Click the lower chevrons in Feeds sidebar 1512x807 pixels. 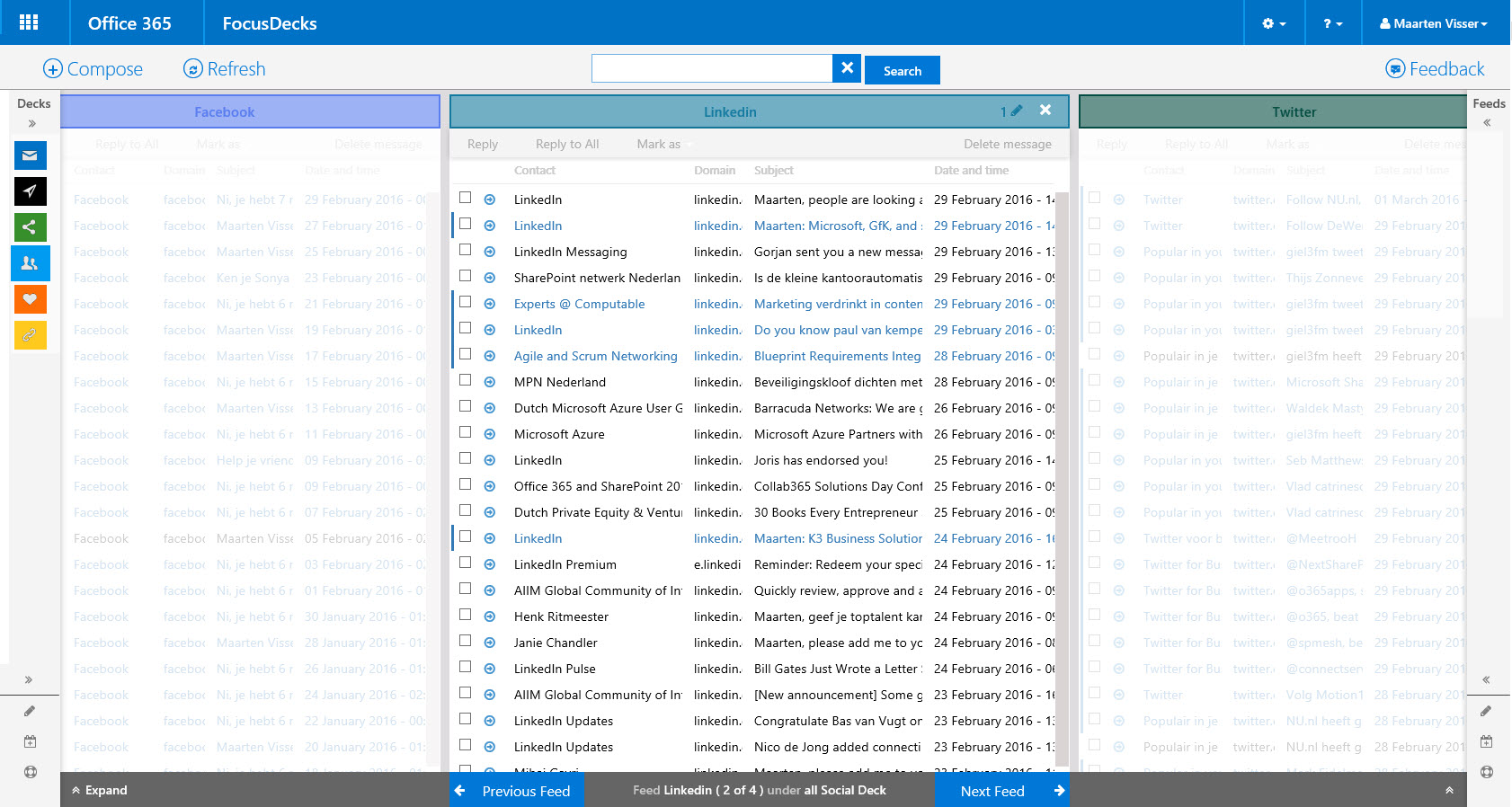(1486, 680)
